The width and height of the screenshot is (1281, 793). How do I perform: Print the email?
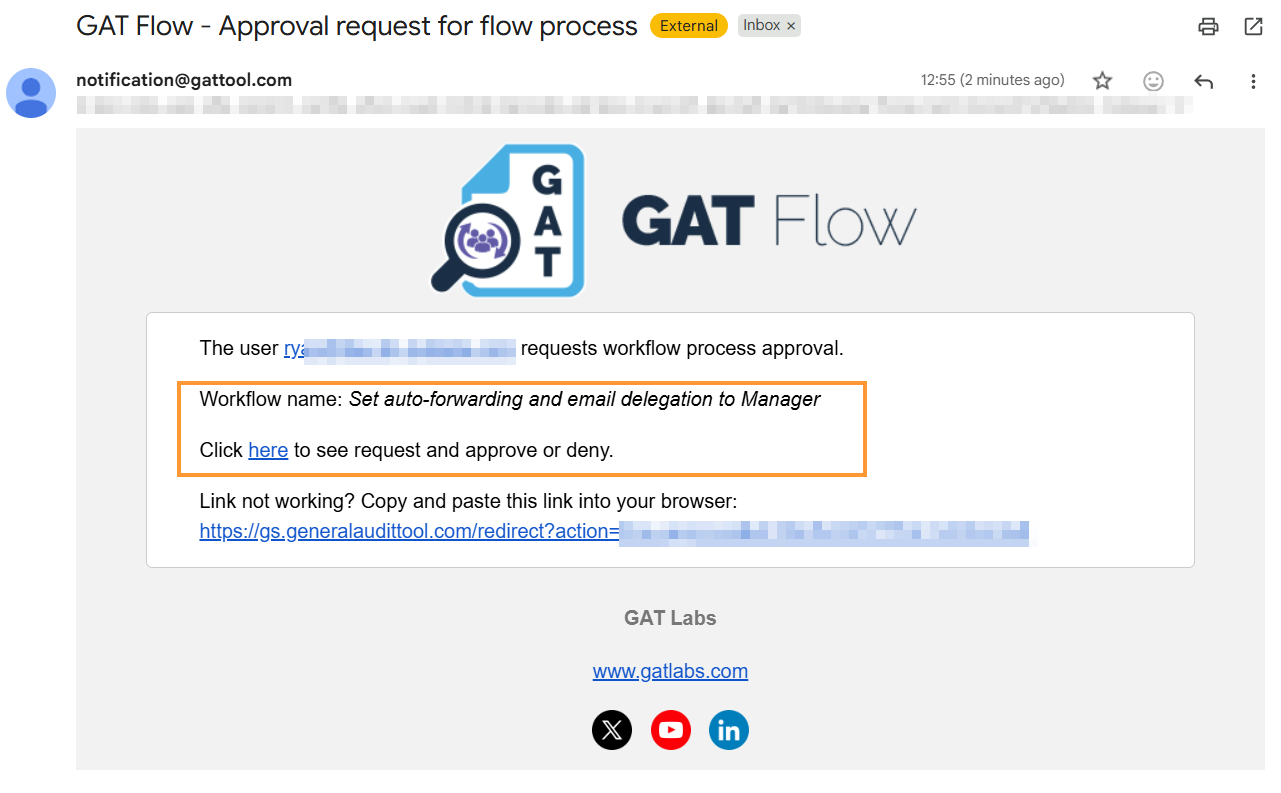[1207, 27]
